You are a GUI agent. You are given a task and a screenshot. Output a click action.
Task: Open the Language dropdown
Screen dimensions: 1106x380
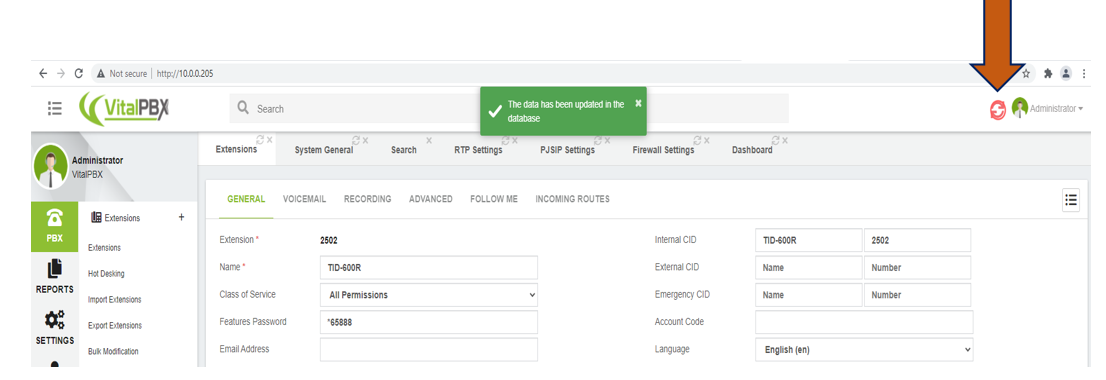[864, 350]
